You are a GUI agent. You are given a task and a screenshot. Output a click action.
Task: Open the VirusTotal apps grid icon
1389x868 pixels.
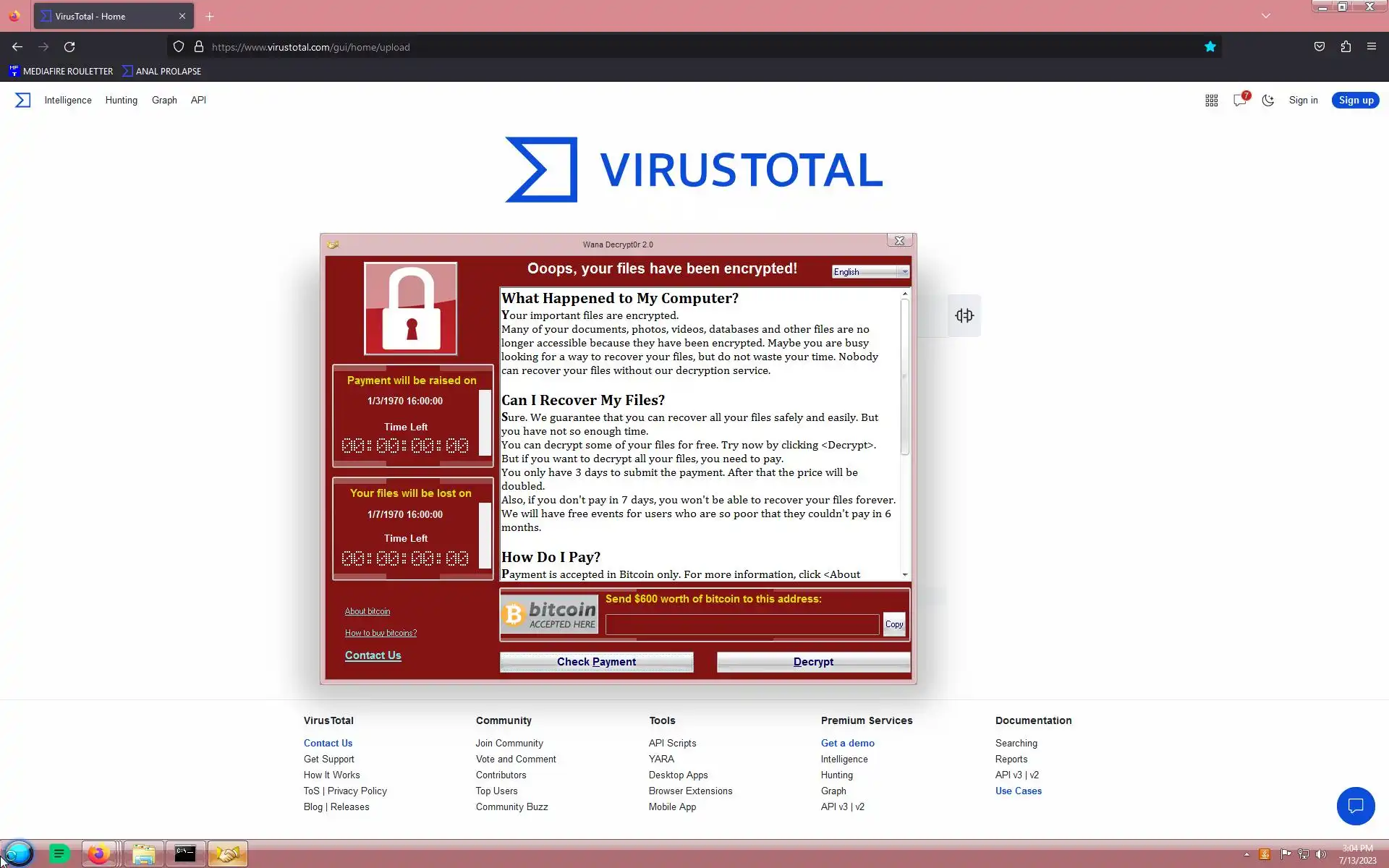(x=1211, y=101)
